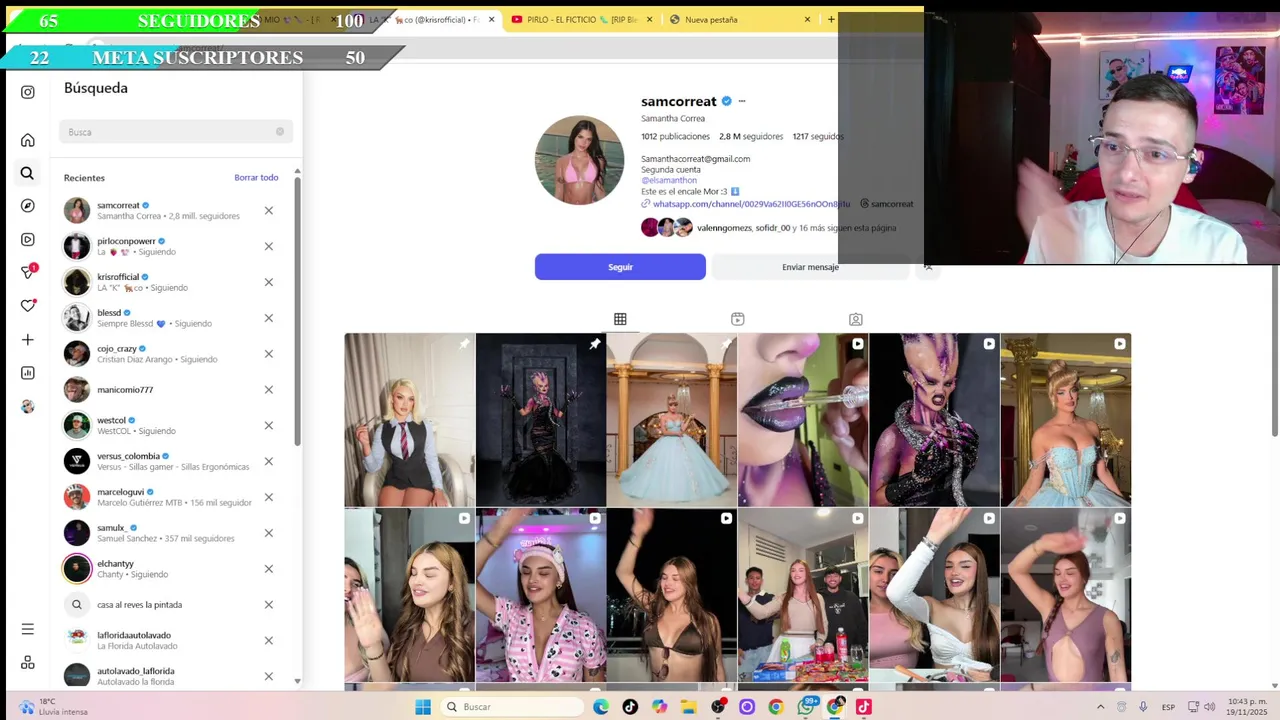
Task: Click Borrar todo link
Action: [x=256, y=177]
